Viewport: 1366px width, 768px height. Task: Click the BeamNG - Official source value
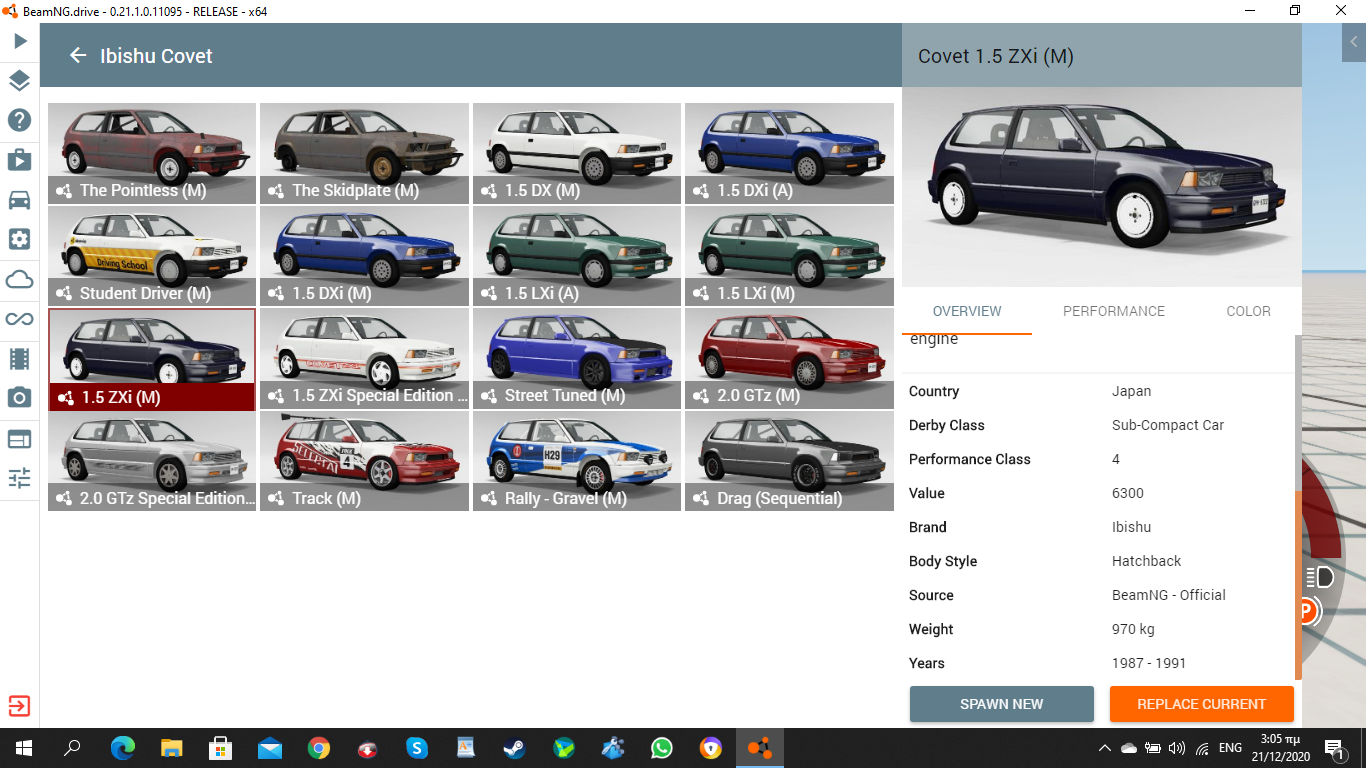tap(1169, 595)
